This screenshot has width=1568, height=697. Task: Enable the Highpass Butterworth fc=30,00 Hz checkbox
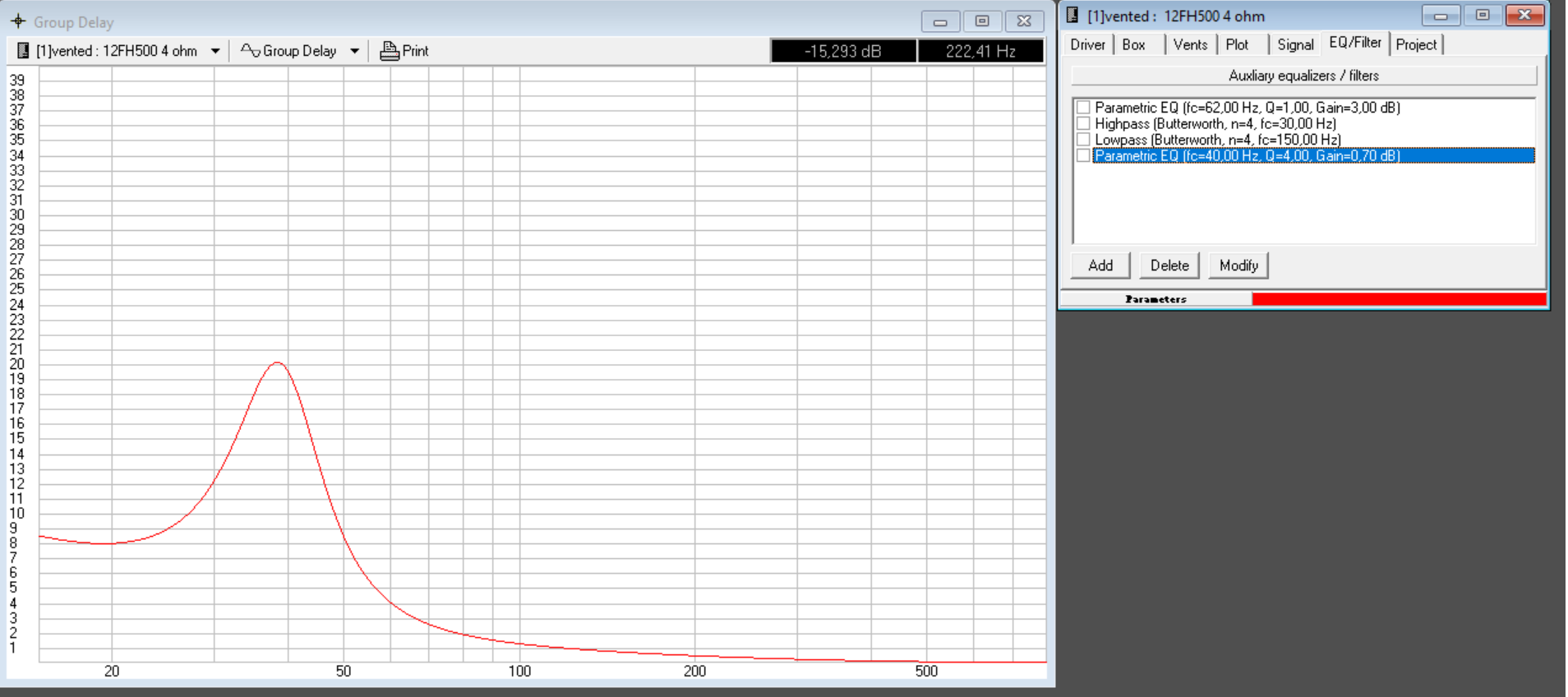1083,123
